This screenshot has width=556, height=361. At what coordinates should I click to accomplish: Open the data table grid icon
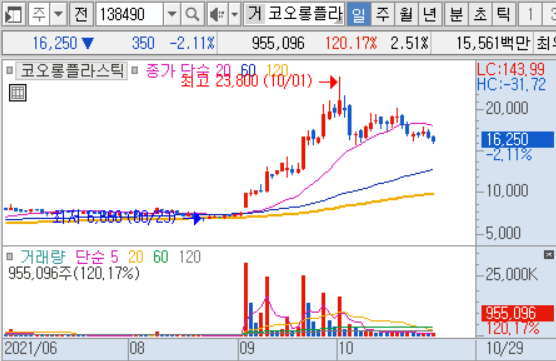(18, 93)
